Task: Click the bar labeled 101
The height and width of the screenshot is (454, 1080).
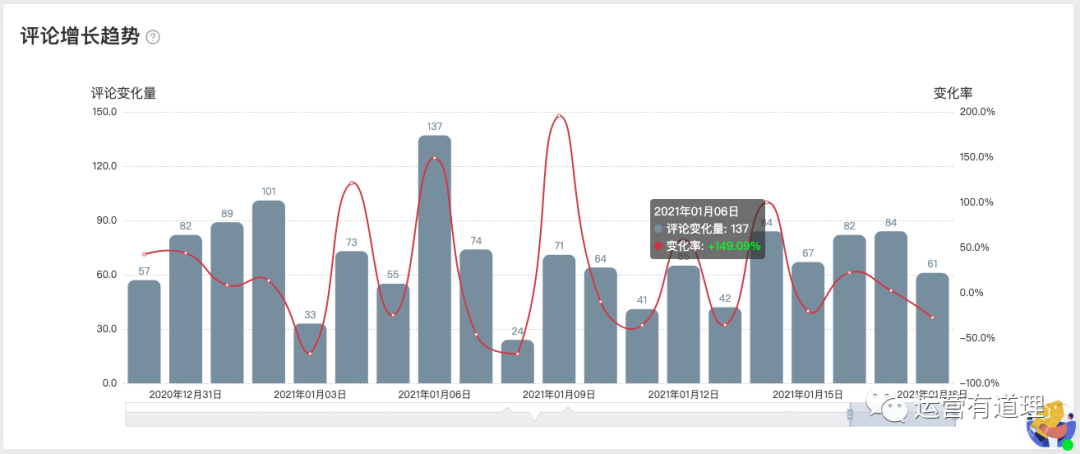Action: pyautogui.click(x=268, y=292)
